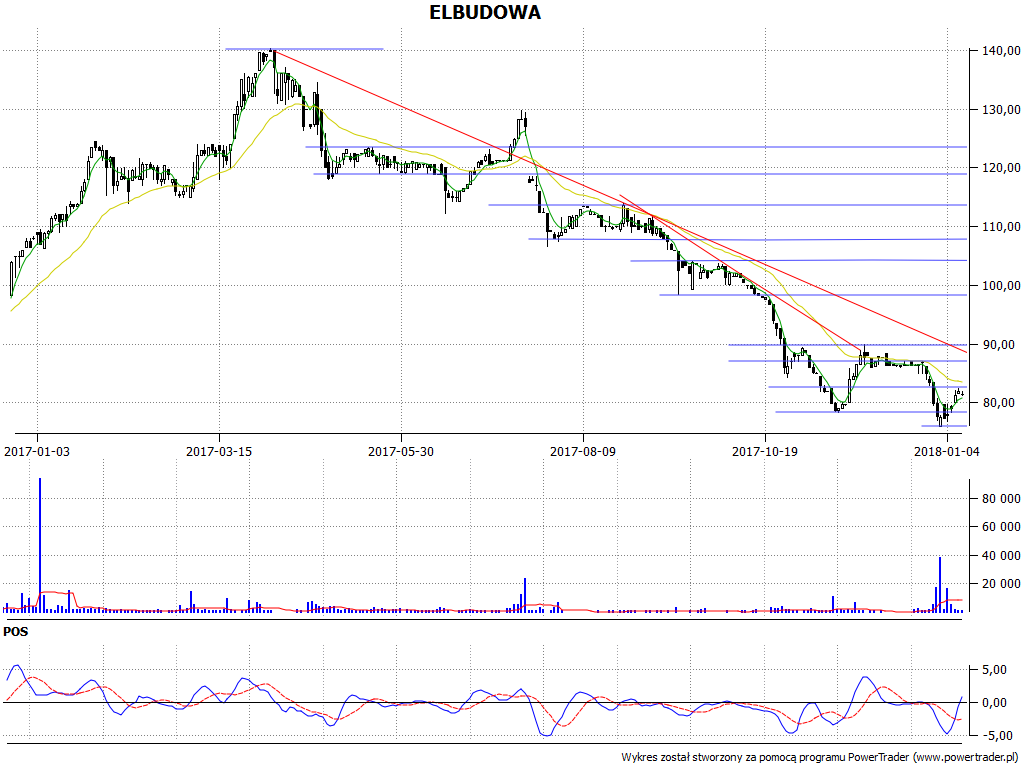
Task: Click the tall volume spike near January 2018
Action: click(940, 584)
